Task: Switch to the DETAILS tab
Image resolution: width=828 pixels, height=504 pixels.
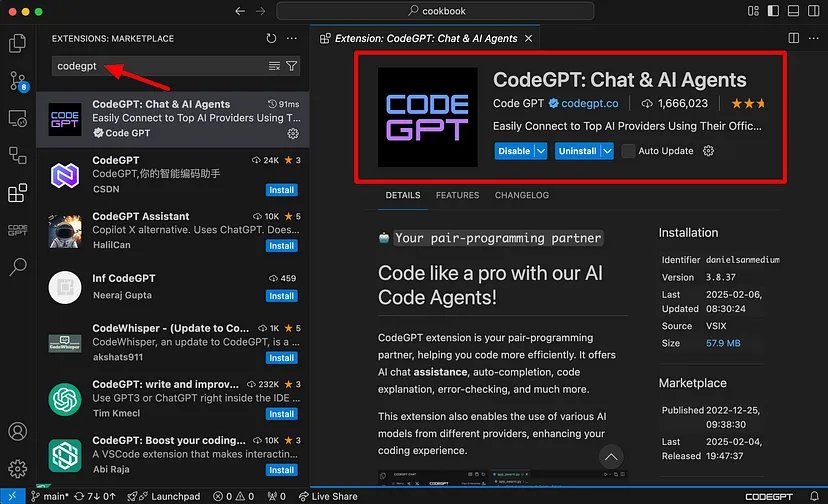Action: [403, 195]
